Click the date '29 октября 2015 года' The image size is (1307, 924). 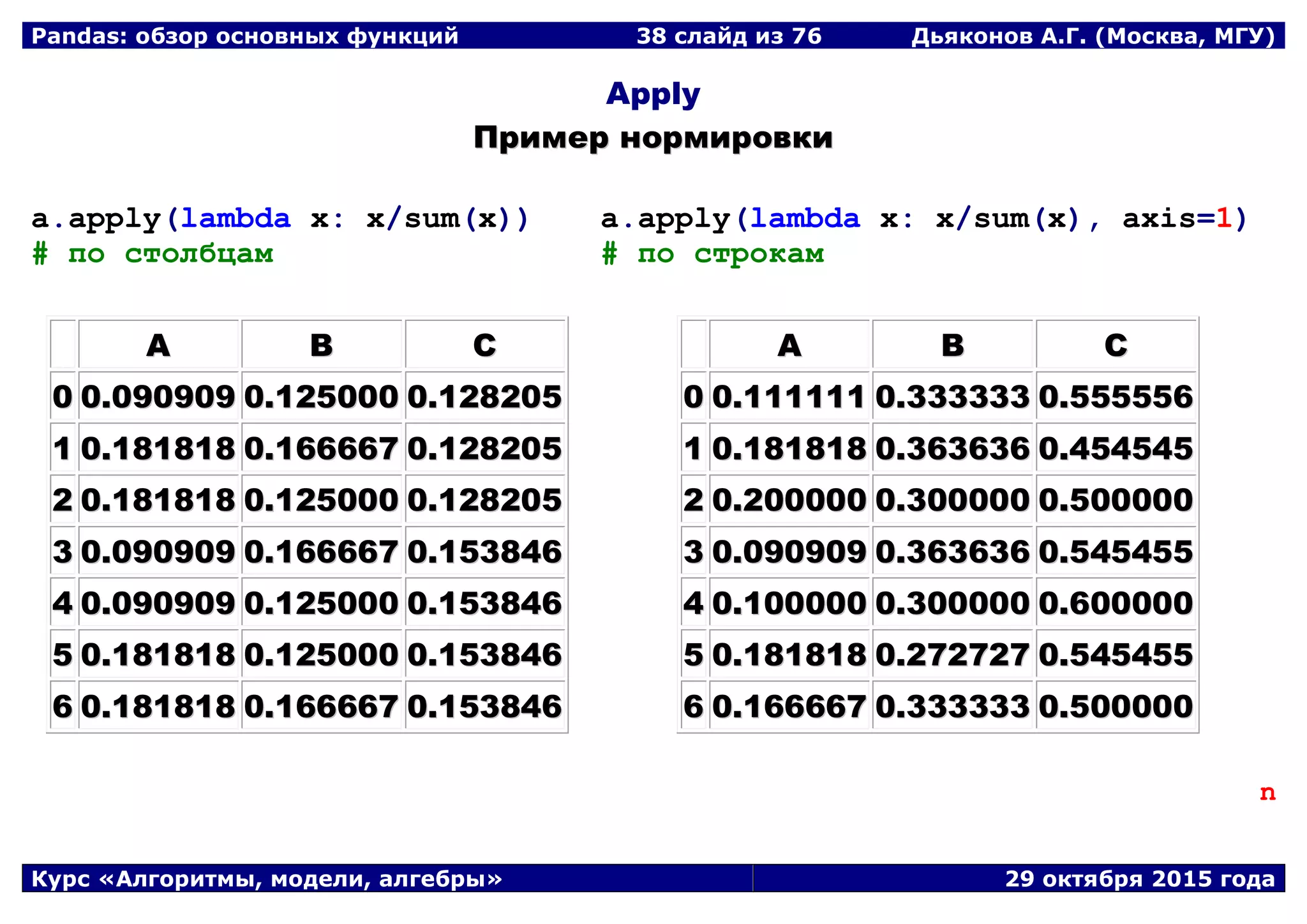(x=1140, y=879)
